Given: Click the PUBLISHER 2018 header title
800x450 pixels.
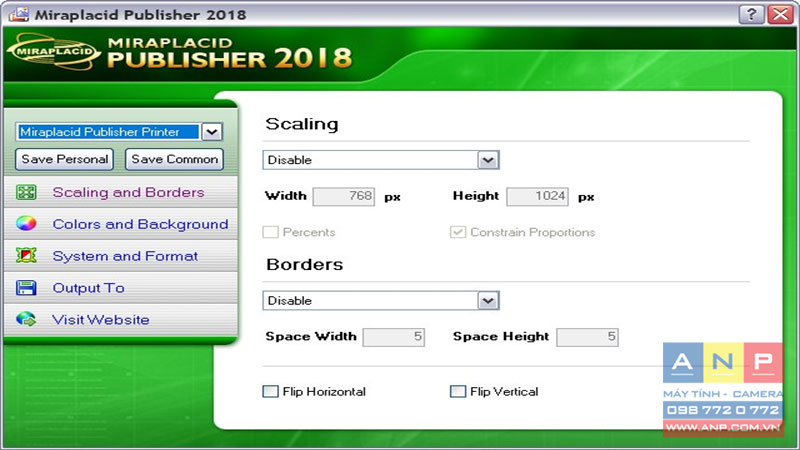Looking at the screenshot, I should tap(230, 59).
